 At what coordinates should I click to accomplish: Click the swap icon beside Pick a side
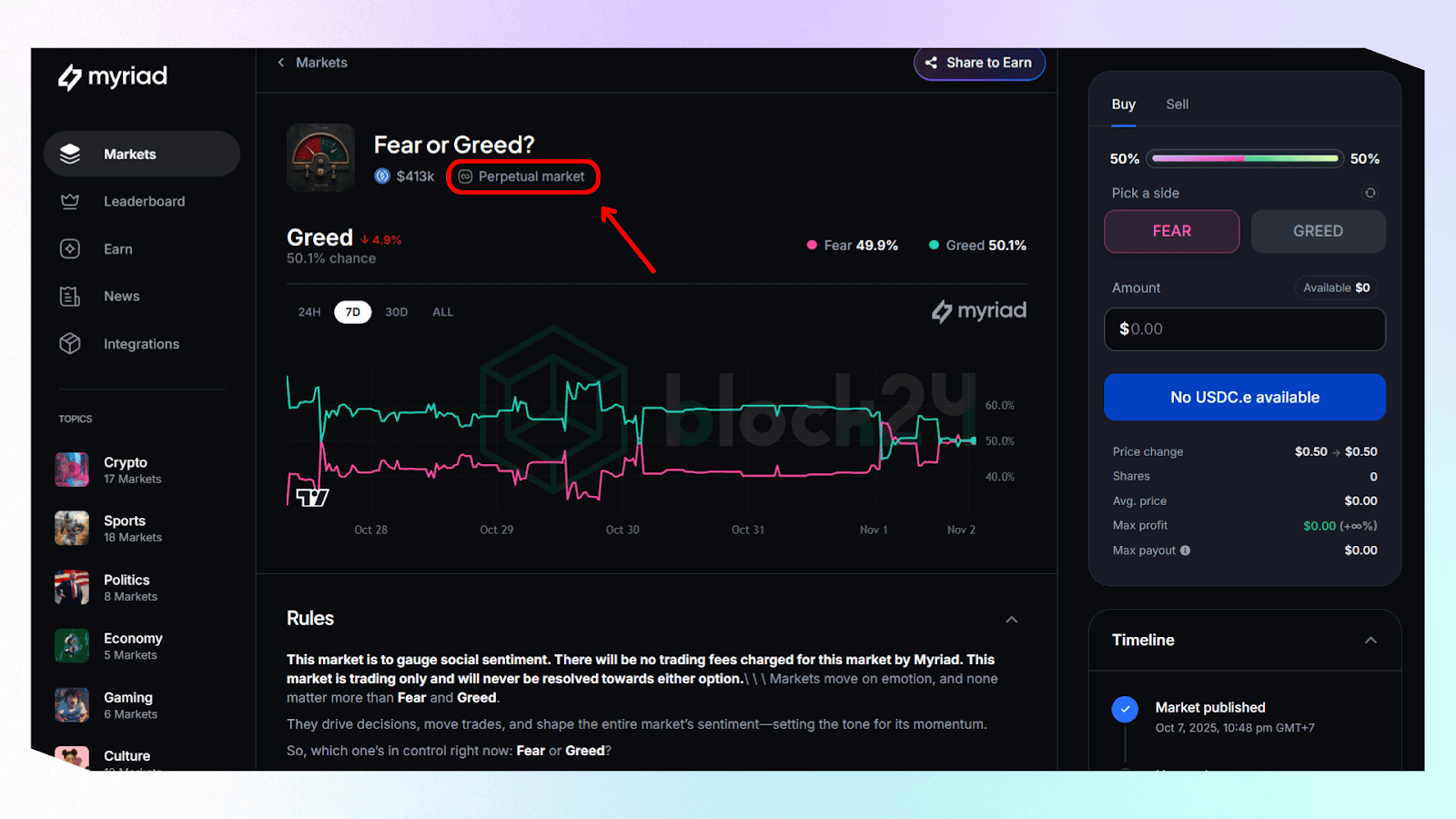click(1370, 193)
